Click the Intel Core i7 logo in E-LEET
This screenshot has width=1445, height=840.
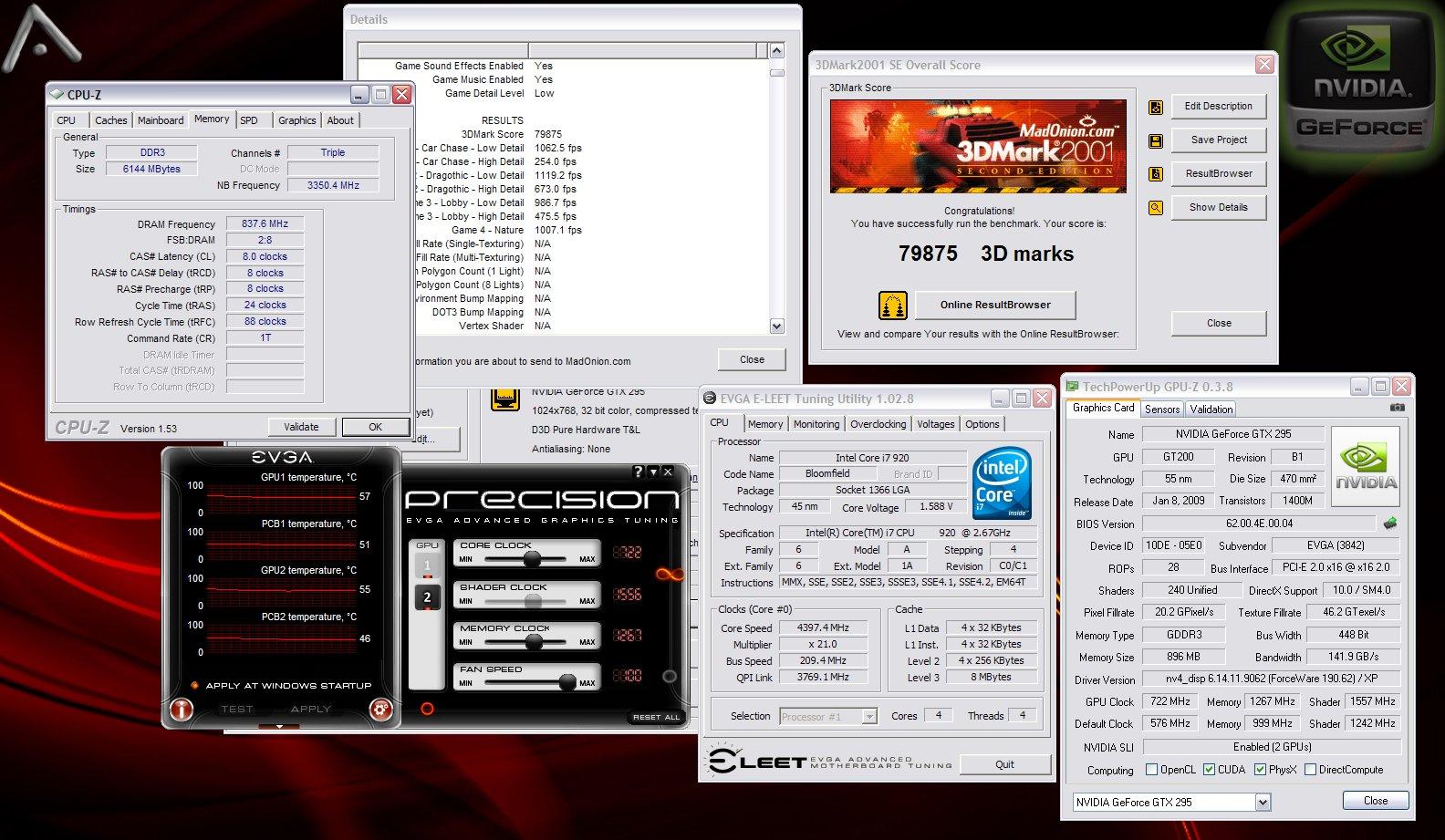click(x=1002, y=483)
